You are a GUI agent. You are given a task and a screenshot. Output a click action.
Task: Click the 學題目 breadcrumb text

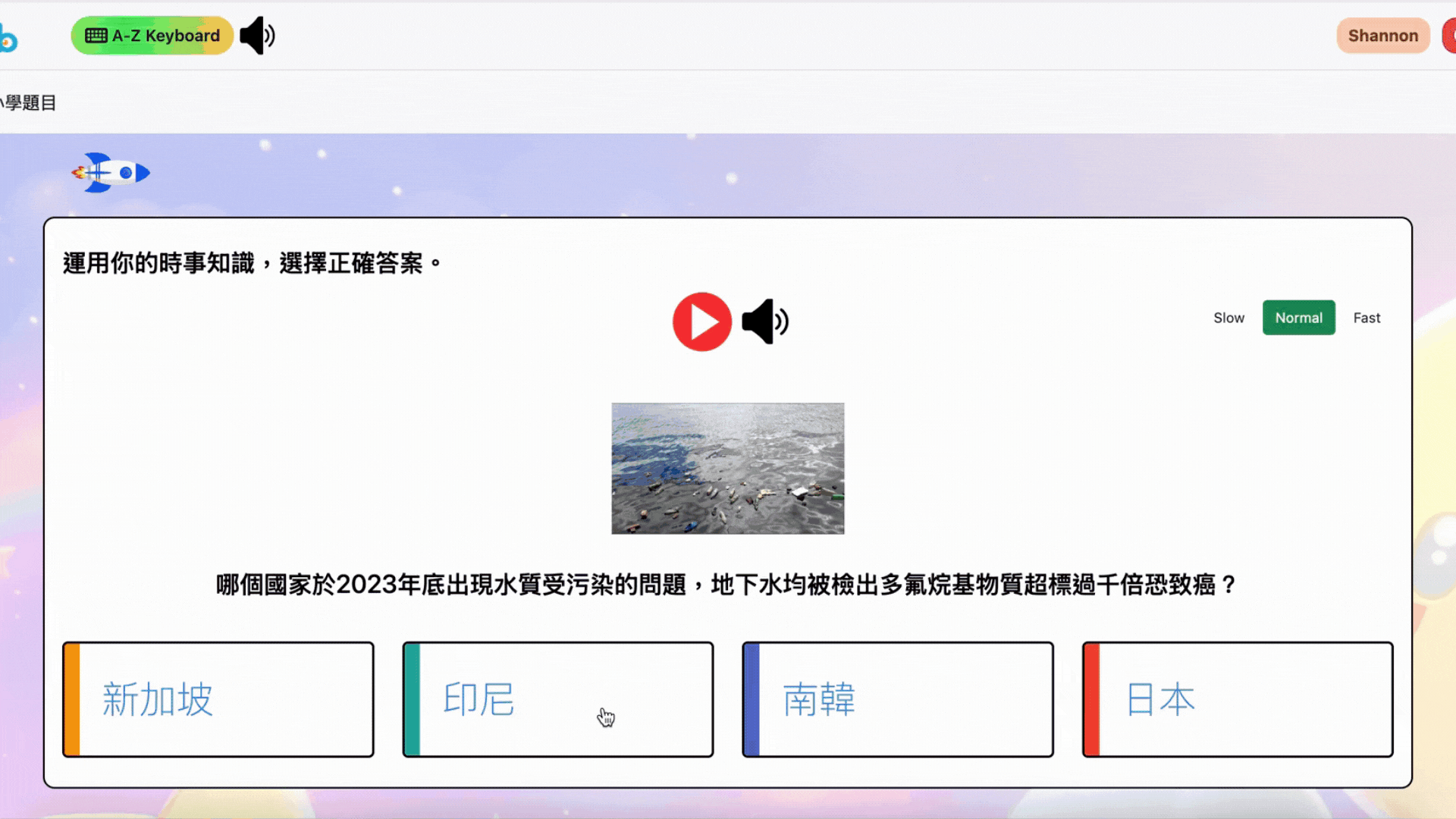coord(29,103)
